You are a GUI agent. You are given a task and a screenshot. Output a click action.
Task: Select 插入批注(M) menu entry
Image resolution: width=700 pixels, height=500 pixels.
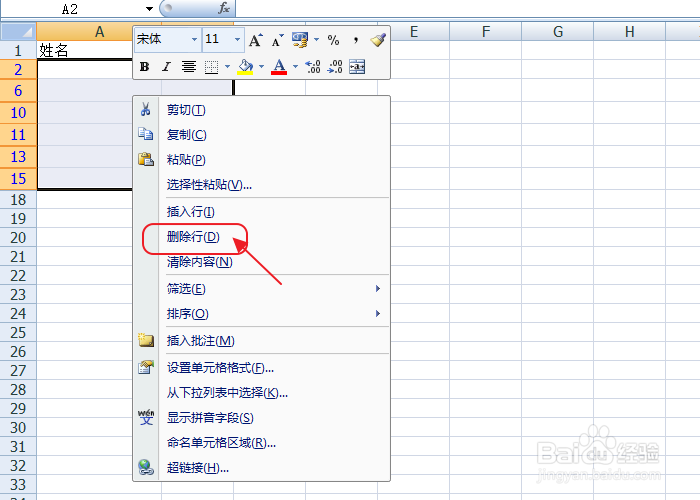262,341
